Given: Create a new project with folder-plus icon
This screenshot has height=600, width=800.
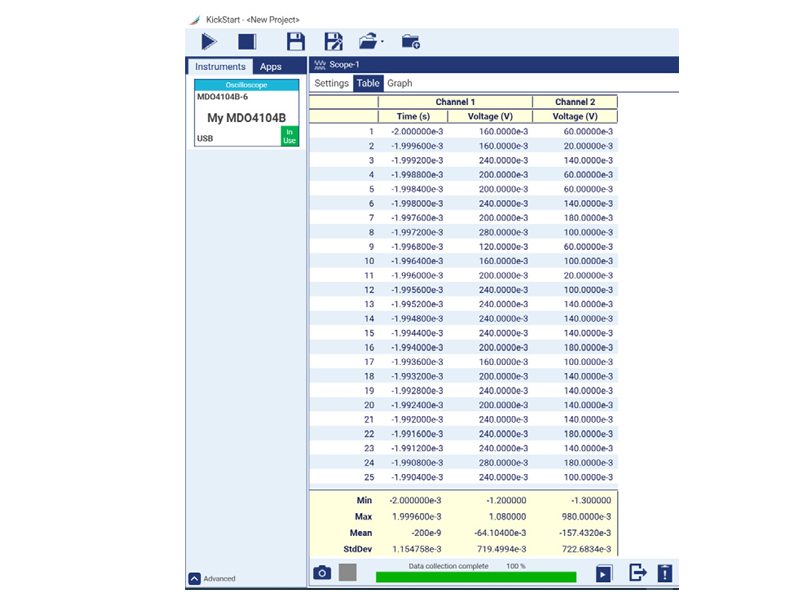Looking at the screenshot, I should coord(411,42).
